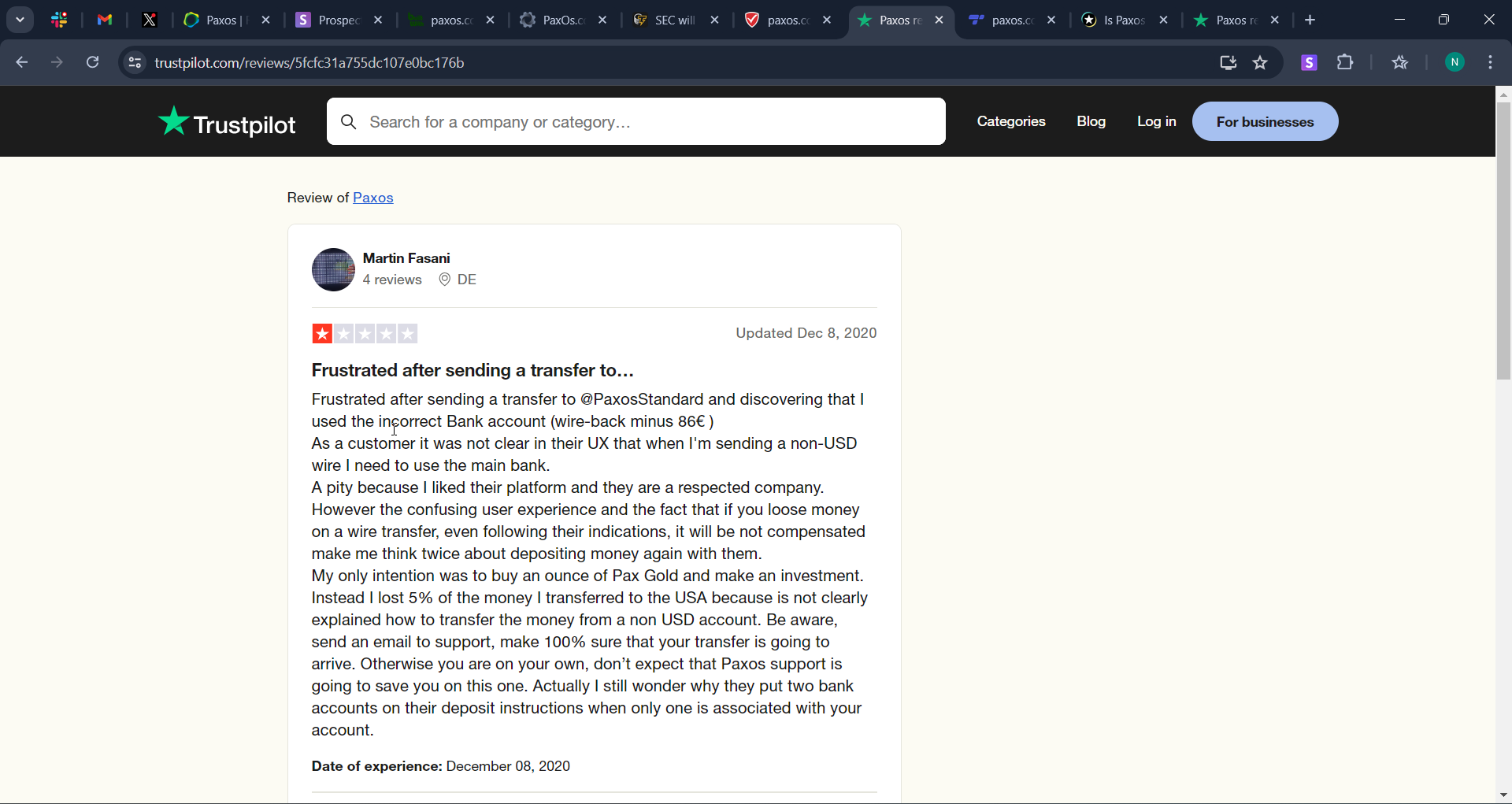The width and height of the screenshot is (1512, 804).
Task: Open the pinned X tab
Action: (150, 20)
